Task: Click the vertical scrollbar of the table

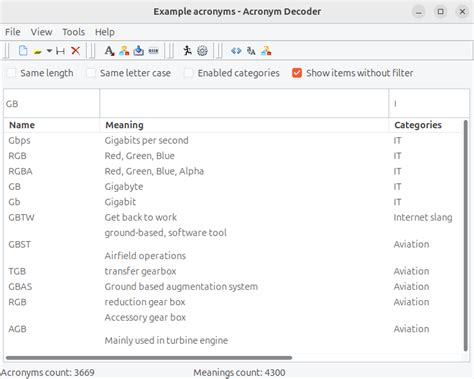Action: 466,235
